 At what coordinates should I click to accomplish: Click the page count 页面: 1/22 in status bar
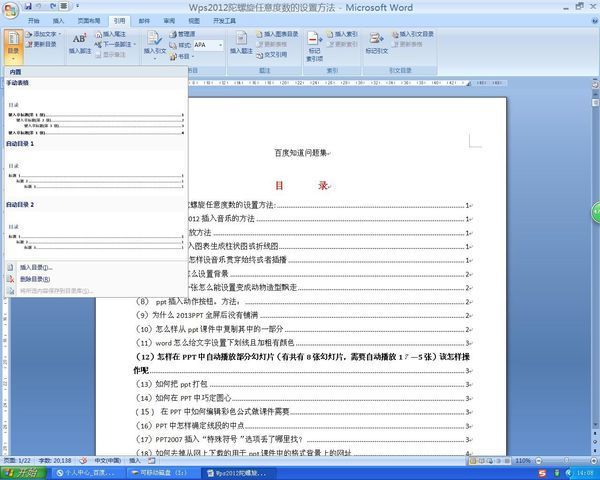tap(17, 460)
